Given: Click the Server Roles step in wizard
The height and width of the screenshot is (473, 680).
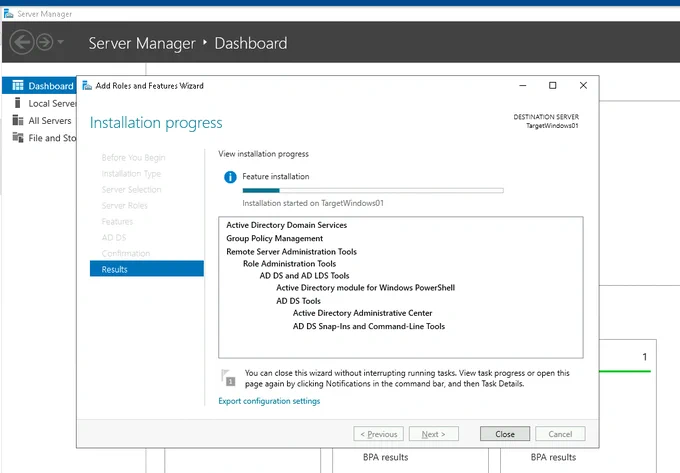Looking at the screenshot, I should pos(124,206).
